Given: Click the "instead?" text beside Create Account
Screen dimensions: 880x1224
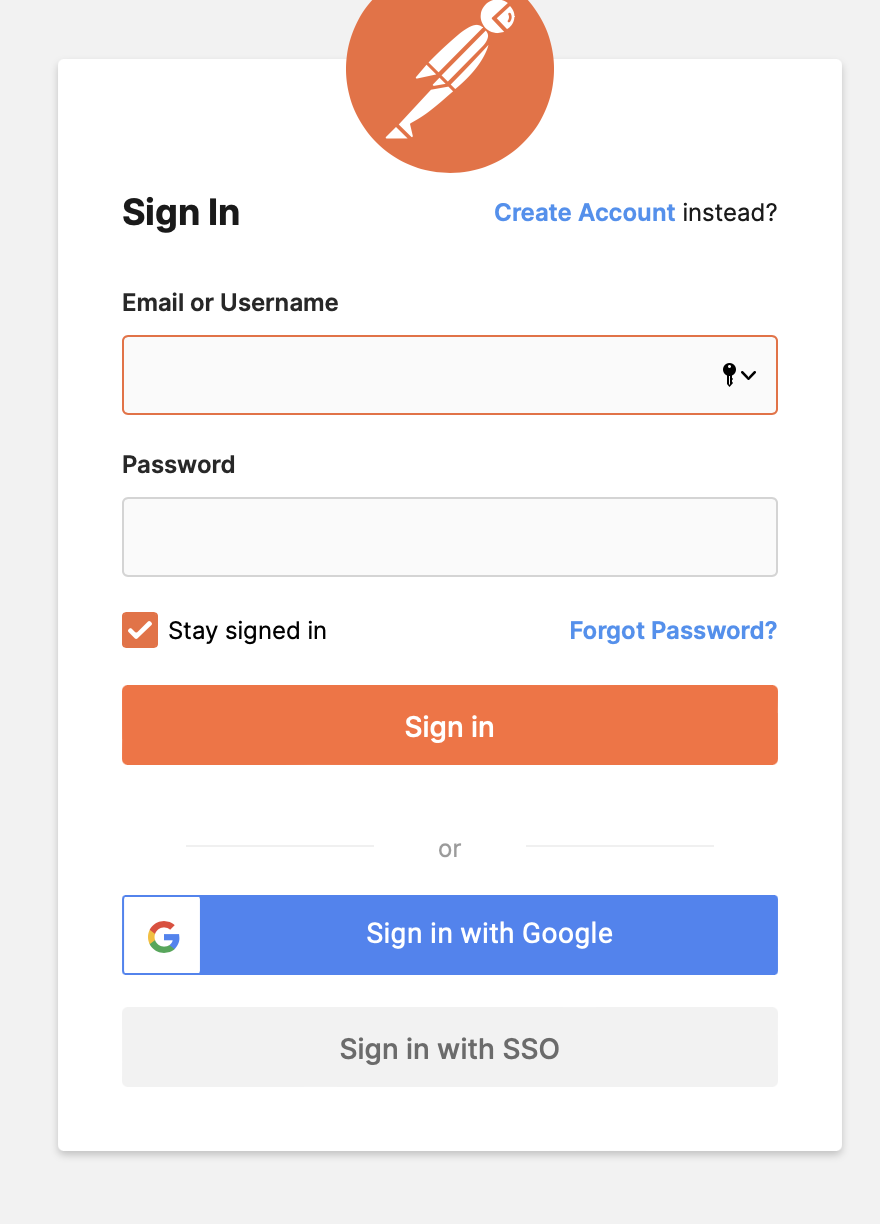Looking at the screenshot, I should click(x=730, y=213).
